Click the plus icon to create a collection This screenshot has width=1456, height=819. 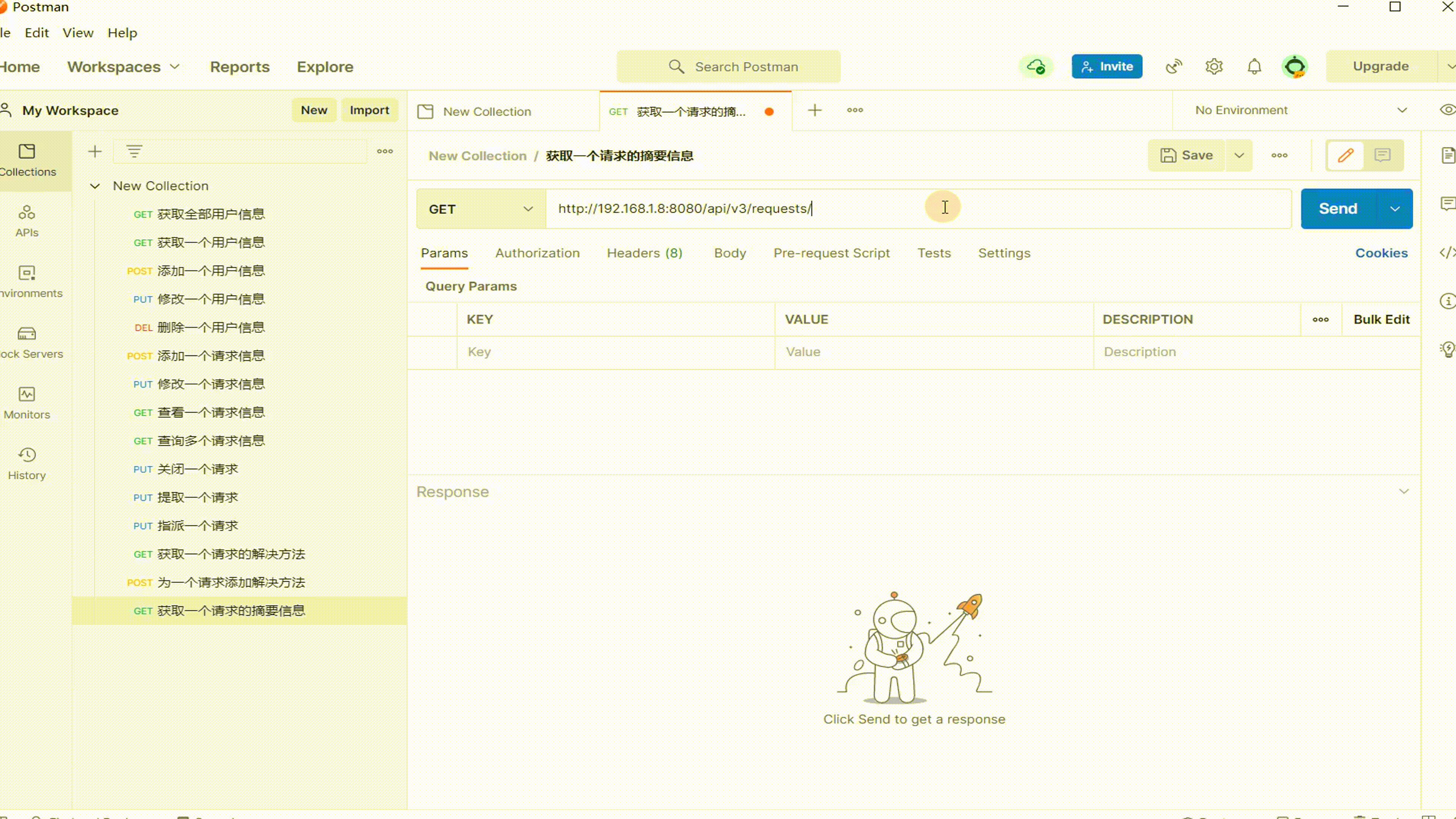95,152
